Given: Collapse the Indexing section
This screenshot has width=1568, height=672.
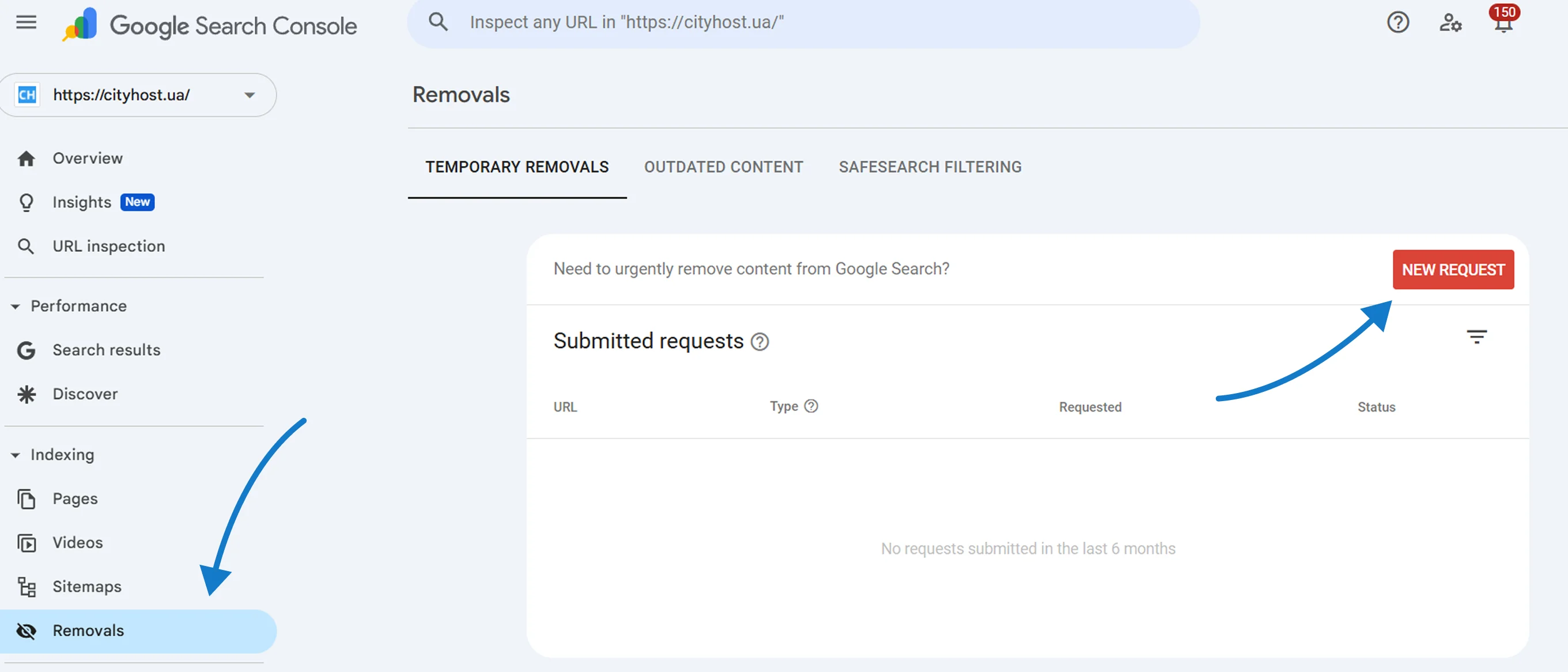Looking at the screenshot, I should [x=13, y=455].
